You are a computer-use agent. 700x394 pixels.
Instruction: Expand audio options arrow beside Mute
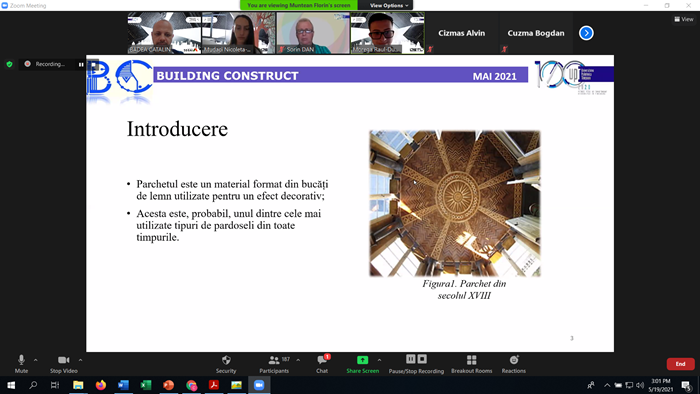pos(36,360)
